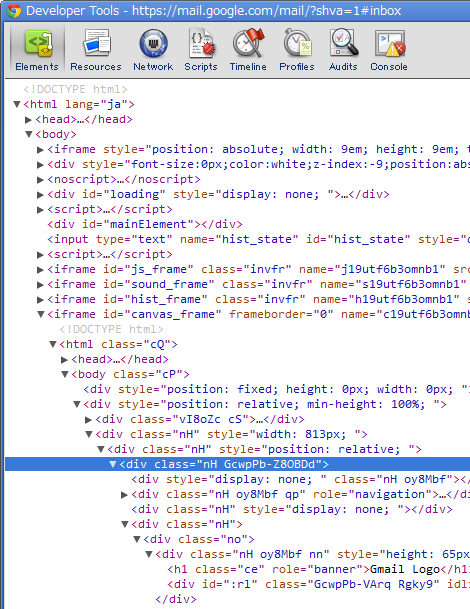Expand the top-level head node
Screen dimensions: 470x609
(28, 119)
